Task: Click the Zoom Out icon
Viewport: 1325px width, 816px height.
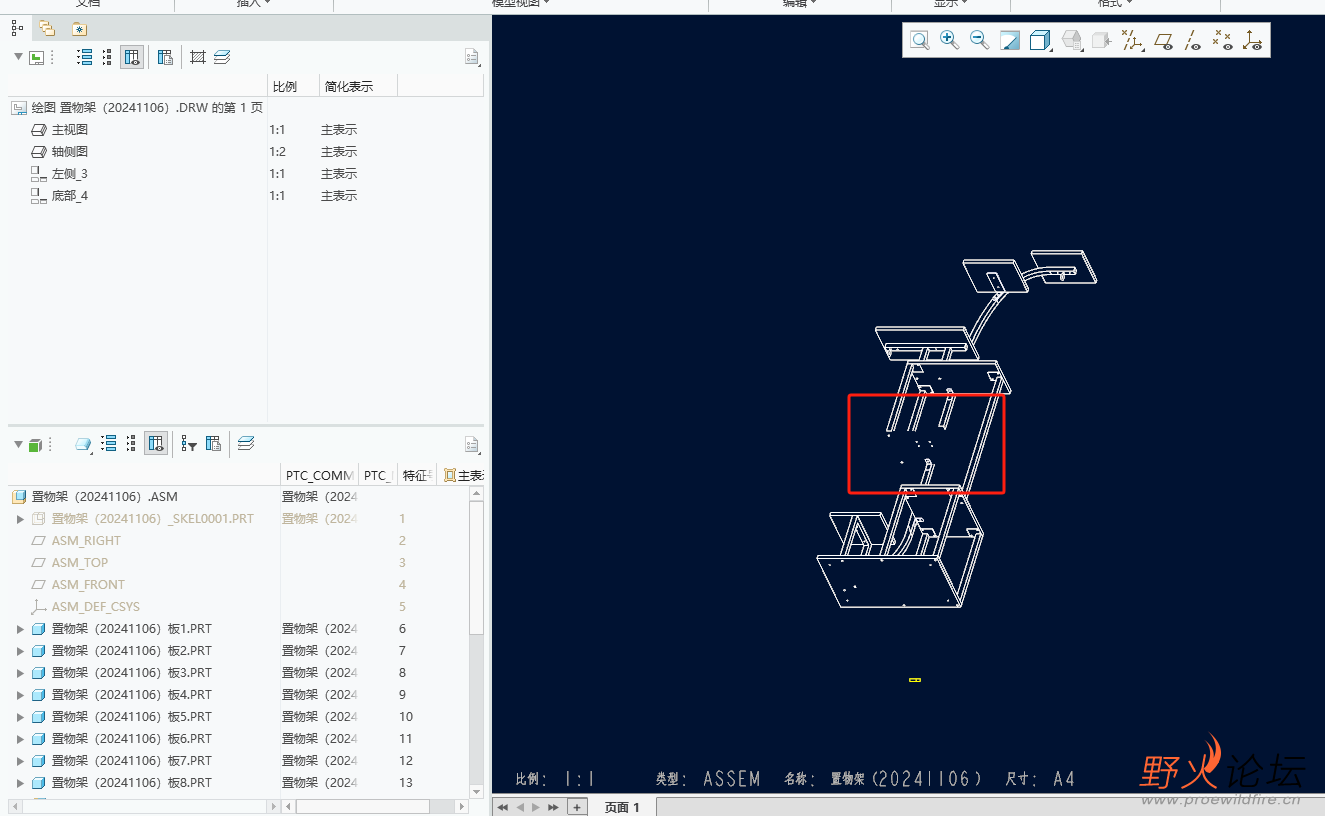Action: [x=980, y=40]
